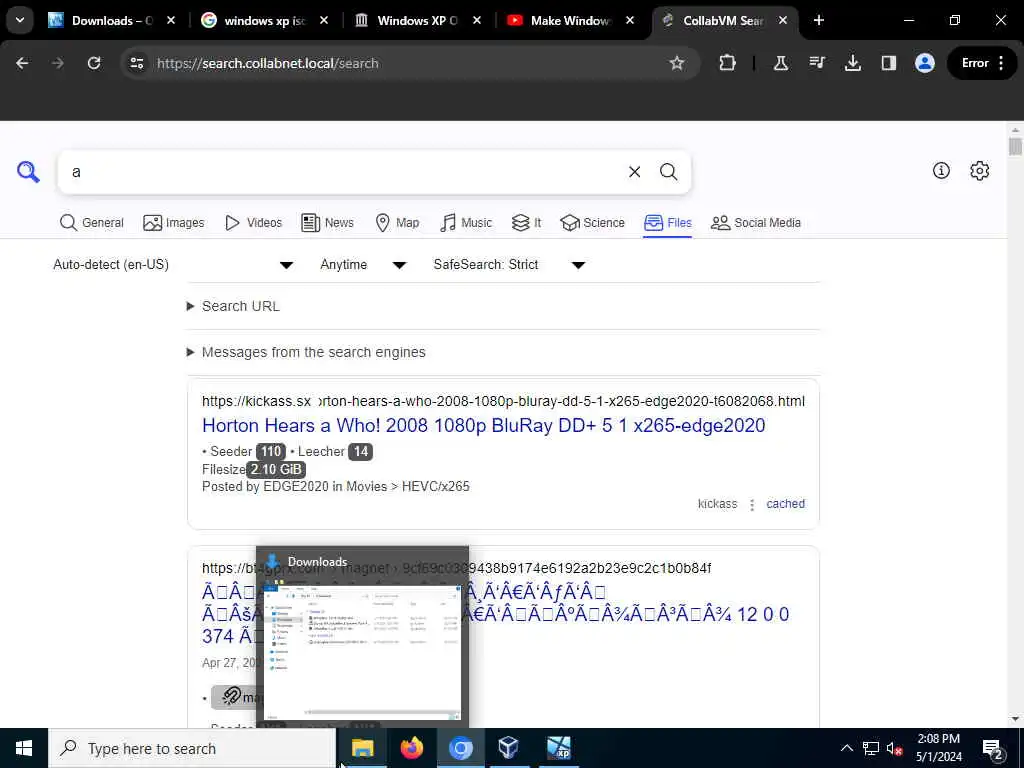Open search Preferences gear
This screenshot has height=768, width=1024.
(x=979, y=170)
